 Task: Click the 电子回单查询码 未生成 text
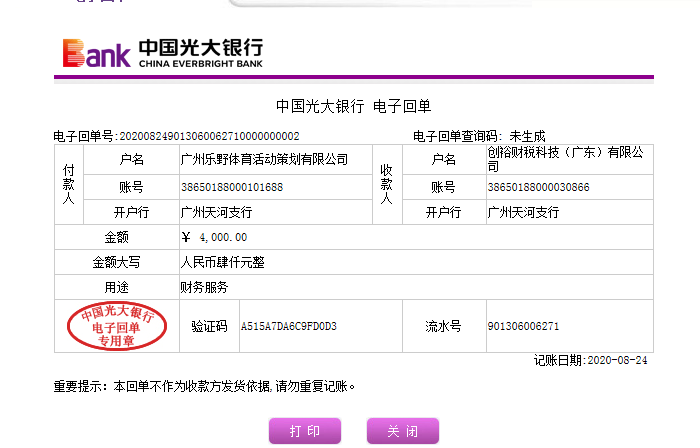(479, 136)
